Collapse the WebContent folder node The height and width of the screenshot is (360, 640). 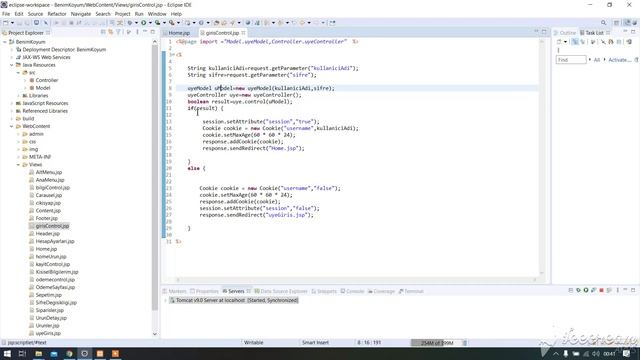[x=12, y=126]
